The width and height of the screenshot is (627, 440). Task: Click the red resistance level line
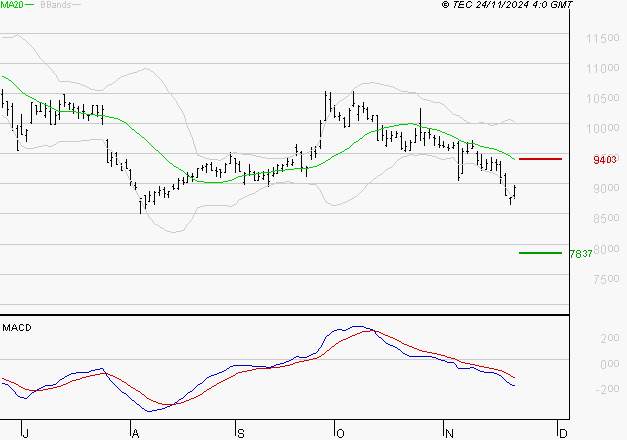[540, 159]
